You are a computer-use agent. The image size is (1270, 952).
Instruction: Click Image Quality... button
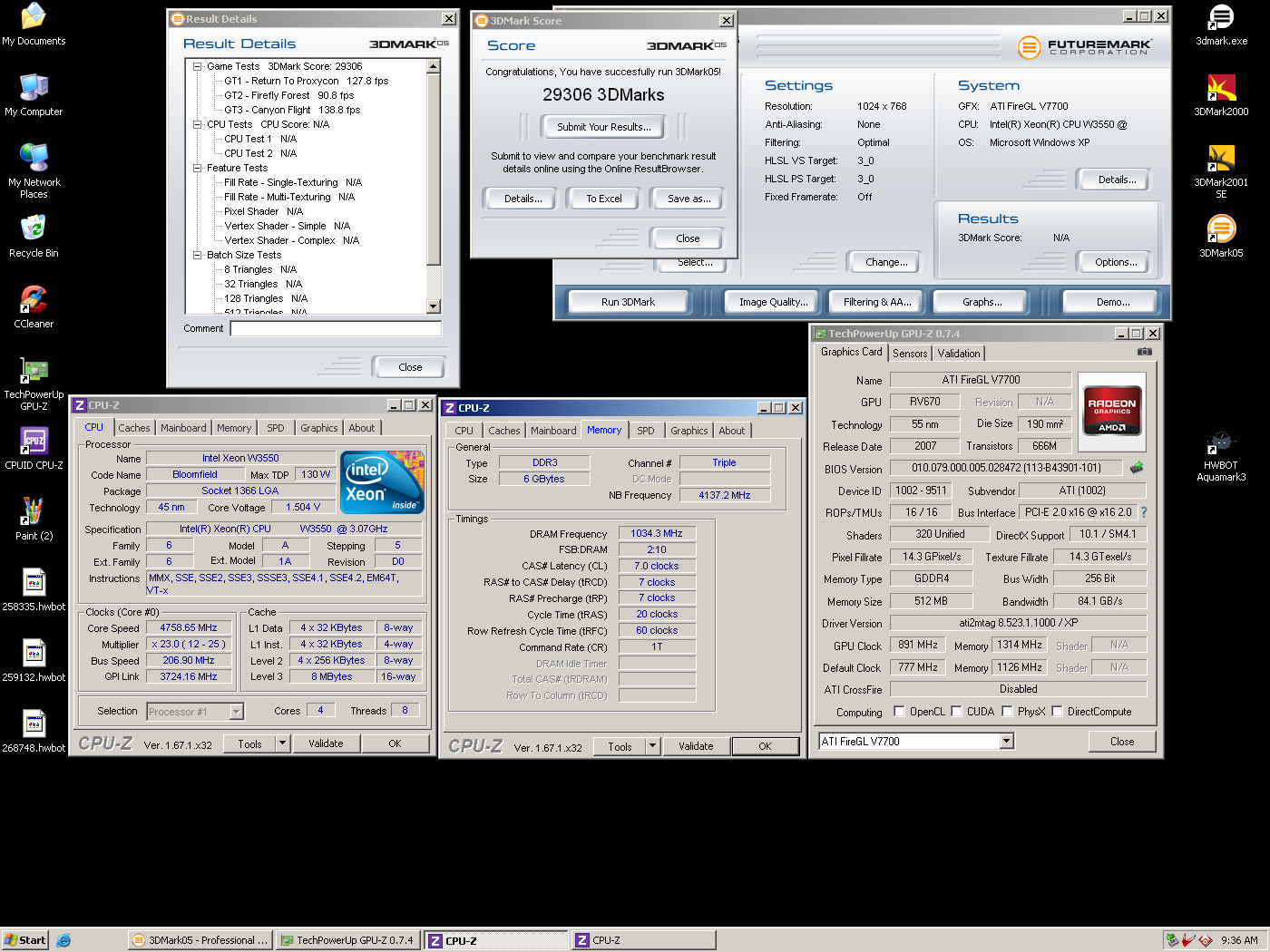[x=773, y=302]
